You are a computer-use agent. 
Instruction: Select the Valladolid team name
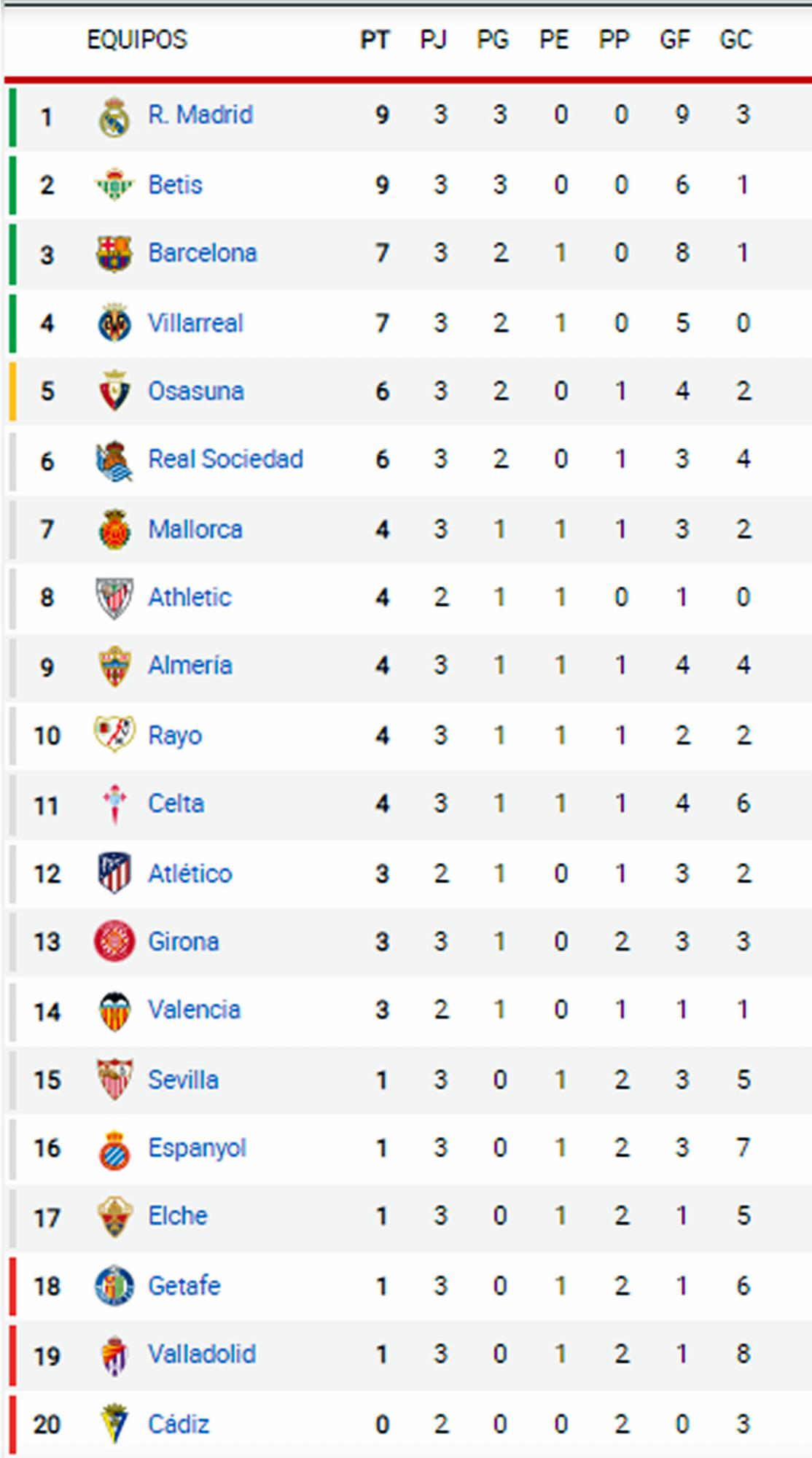[x=202, y=1354]
